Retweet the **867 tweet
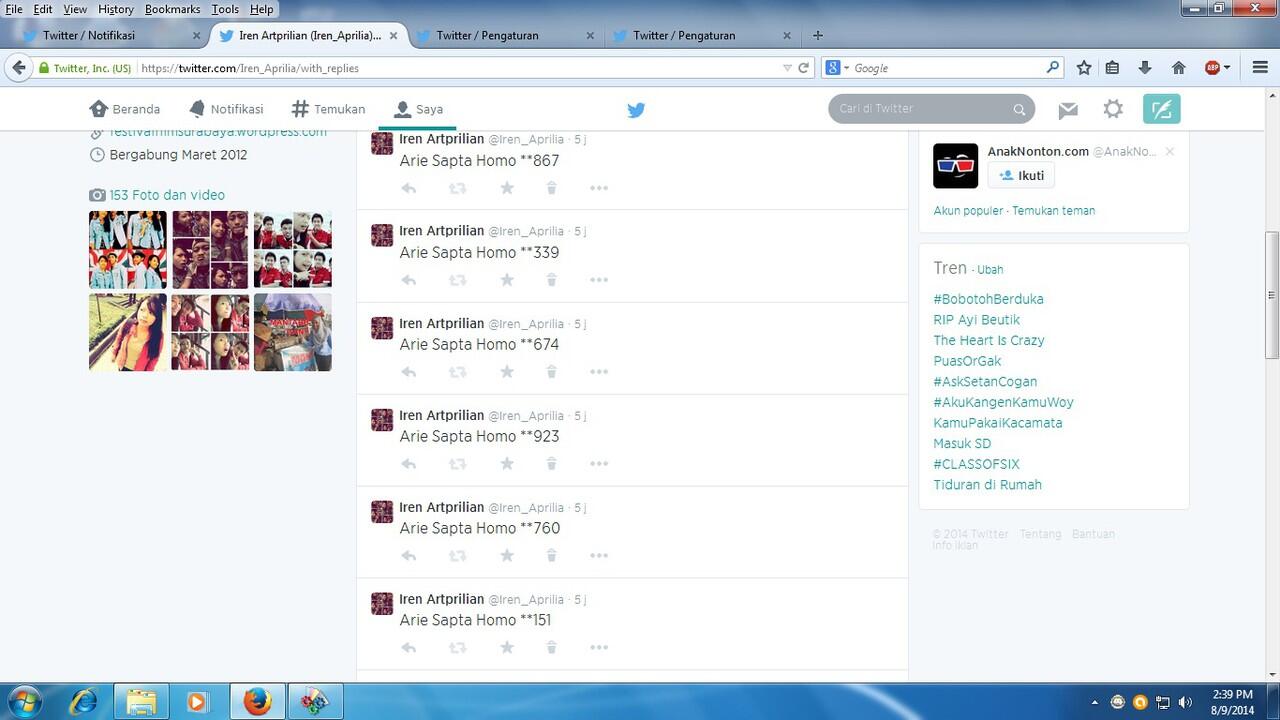The image size is (1280, 720). 457,188
